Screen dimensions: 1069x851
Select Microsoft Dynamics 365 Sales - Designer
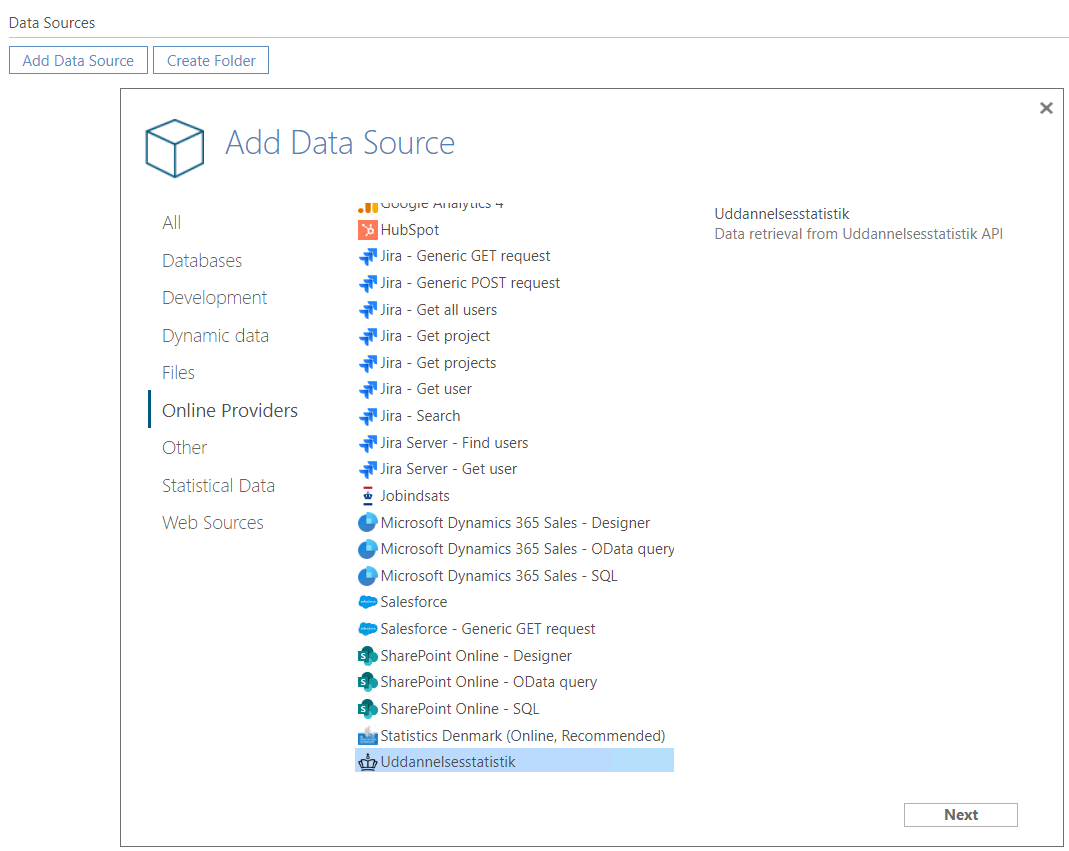515,522
